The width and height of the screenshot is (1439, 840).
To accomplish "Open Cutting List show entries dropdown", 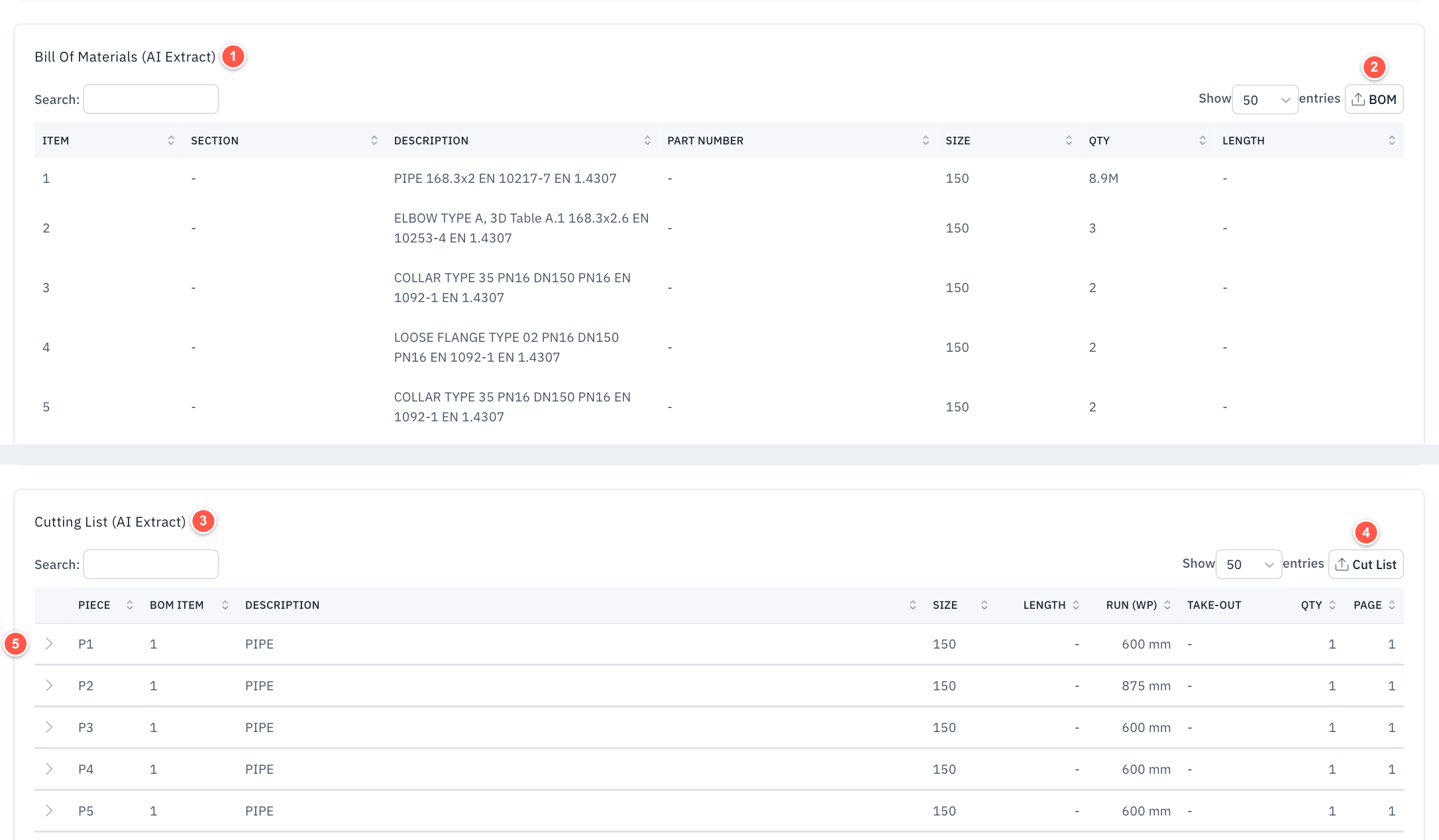I will click(1249, 564).
